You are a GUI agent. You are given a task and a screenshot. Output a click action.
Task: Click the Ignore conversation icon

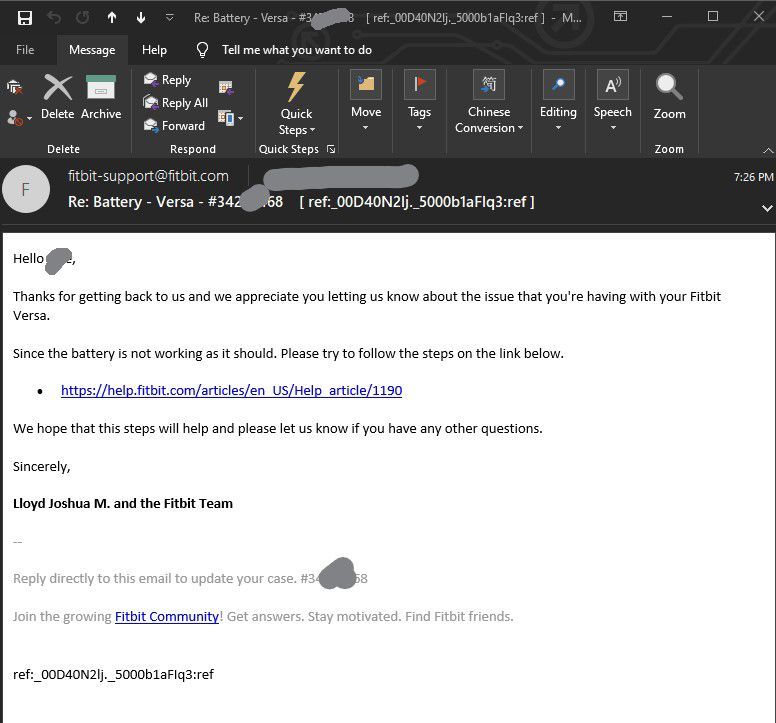[x=14, y=88]
